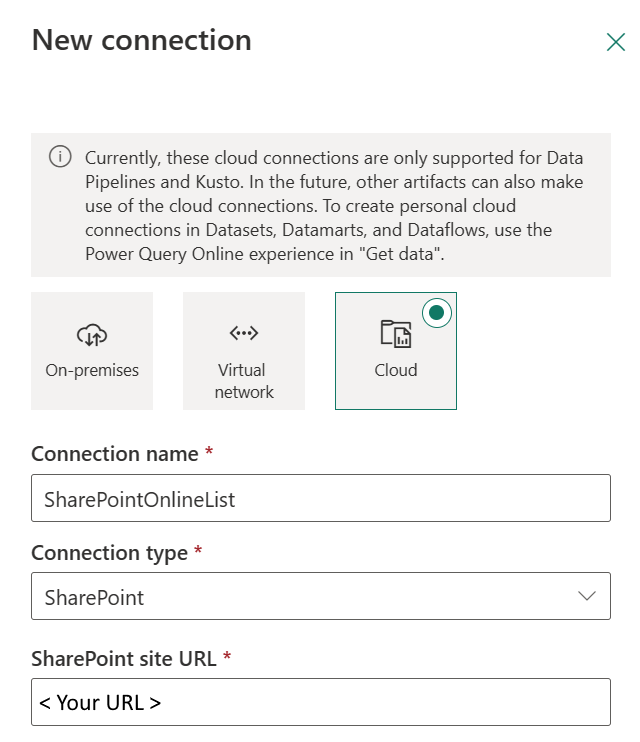Click the info icon in the notice banner
This screenshot has width=640, height=742.
pos(60,157)
